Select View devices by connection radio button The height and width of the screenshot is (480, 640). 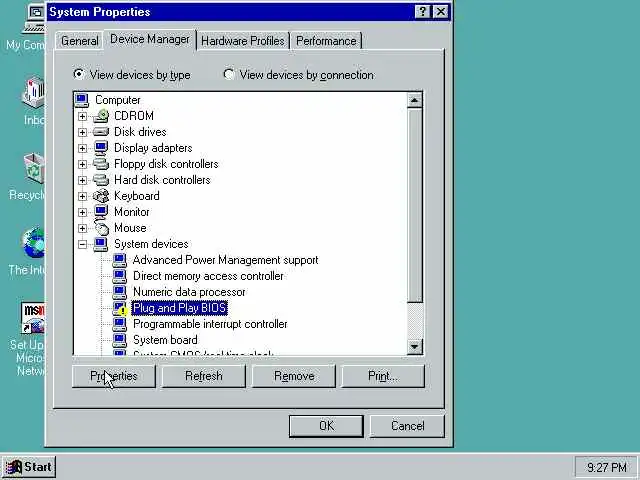(x=229, y=74)
